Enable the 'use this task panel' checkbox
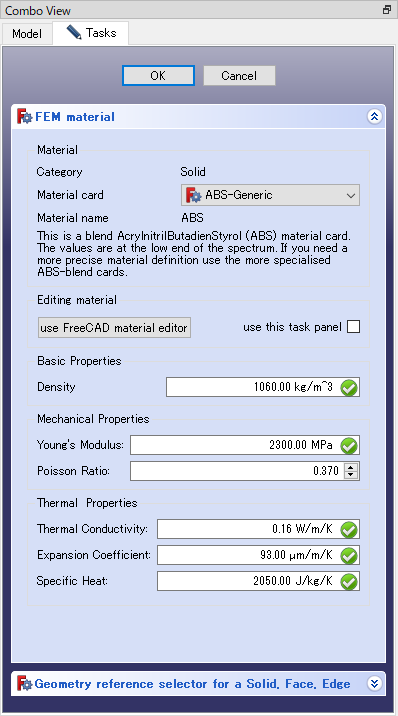 (x=353, y=327)
